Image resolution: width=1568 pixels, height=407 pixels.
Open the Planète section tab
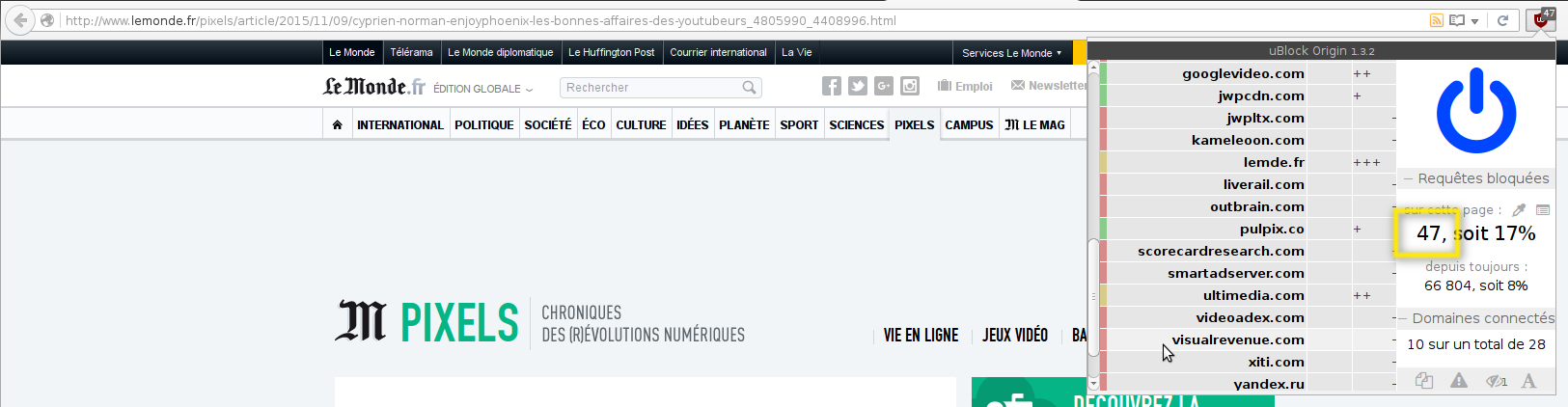tap(745, 125)
